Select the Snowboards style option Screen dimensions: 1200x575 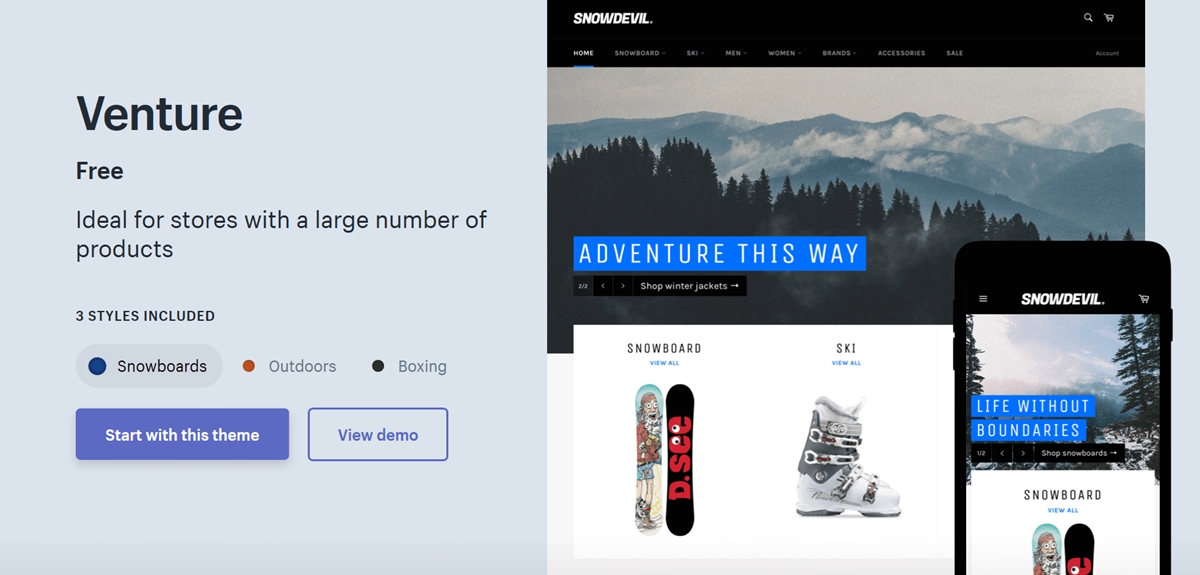149,366
